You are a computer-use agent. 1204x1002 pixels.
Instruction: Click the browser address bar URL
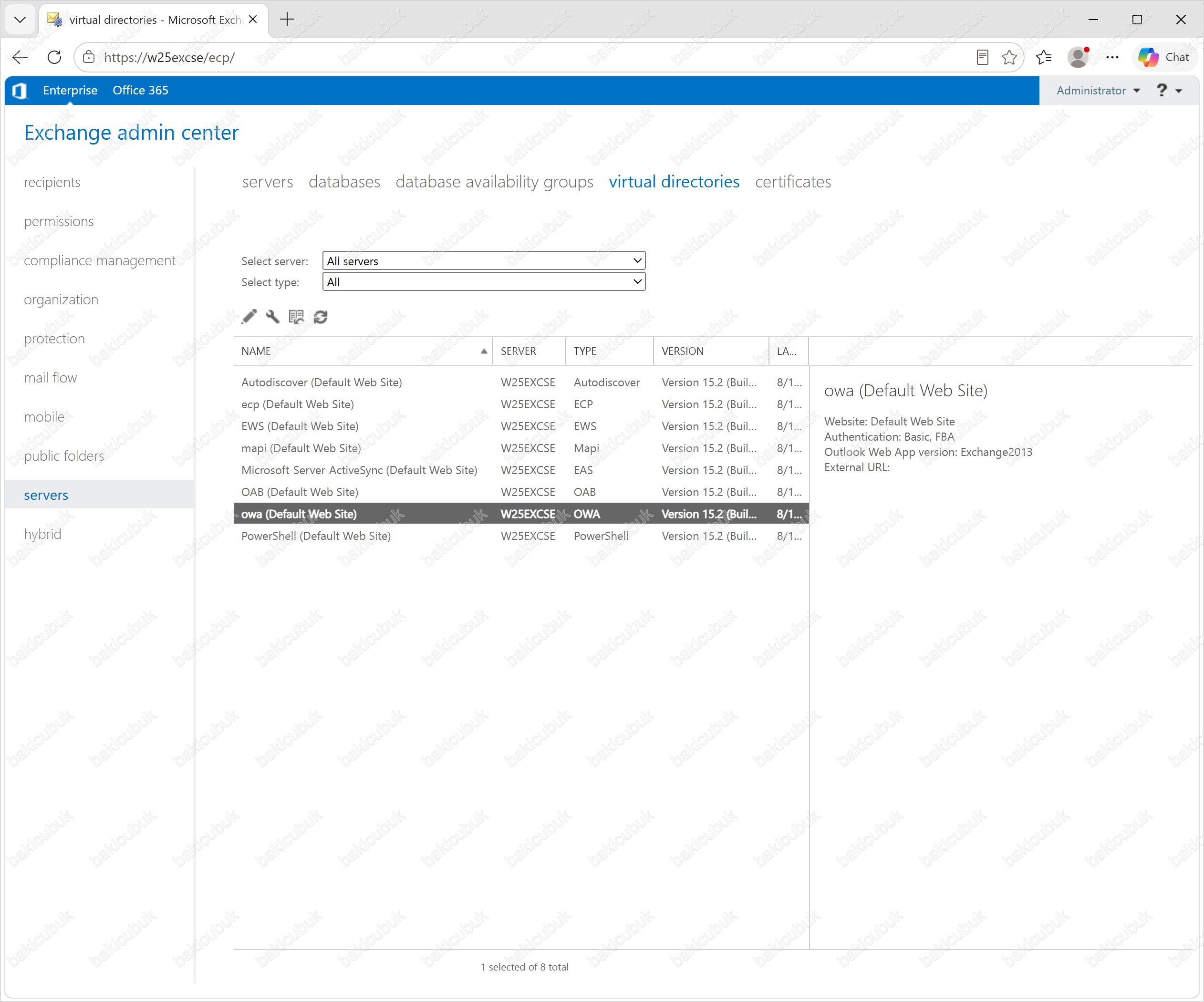[170, 57]
